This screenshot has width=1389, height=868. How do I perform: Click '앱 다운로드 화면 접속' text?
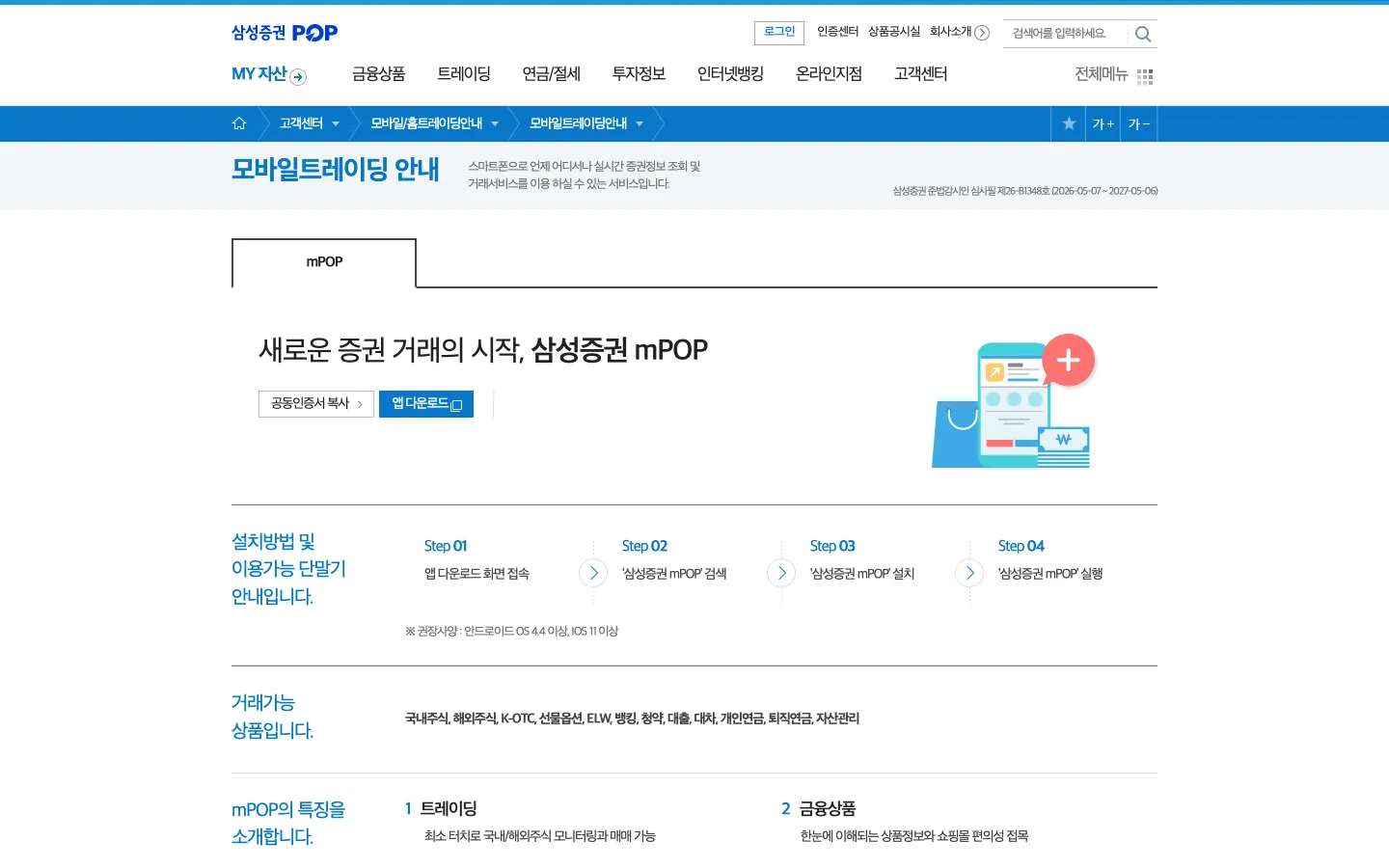point(477,574)
